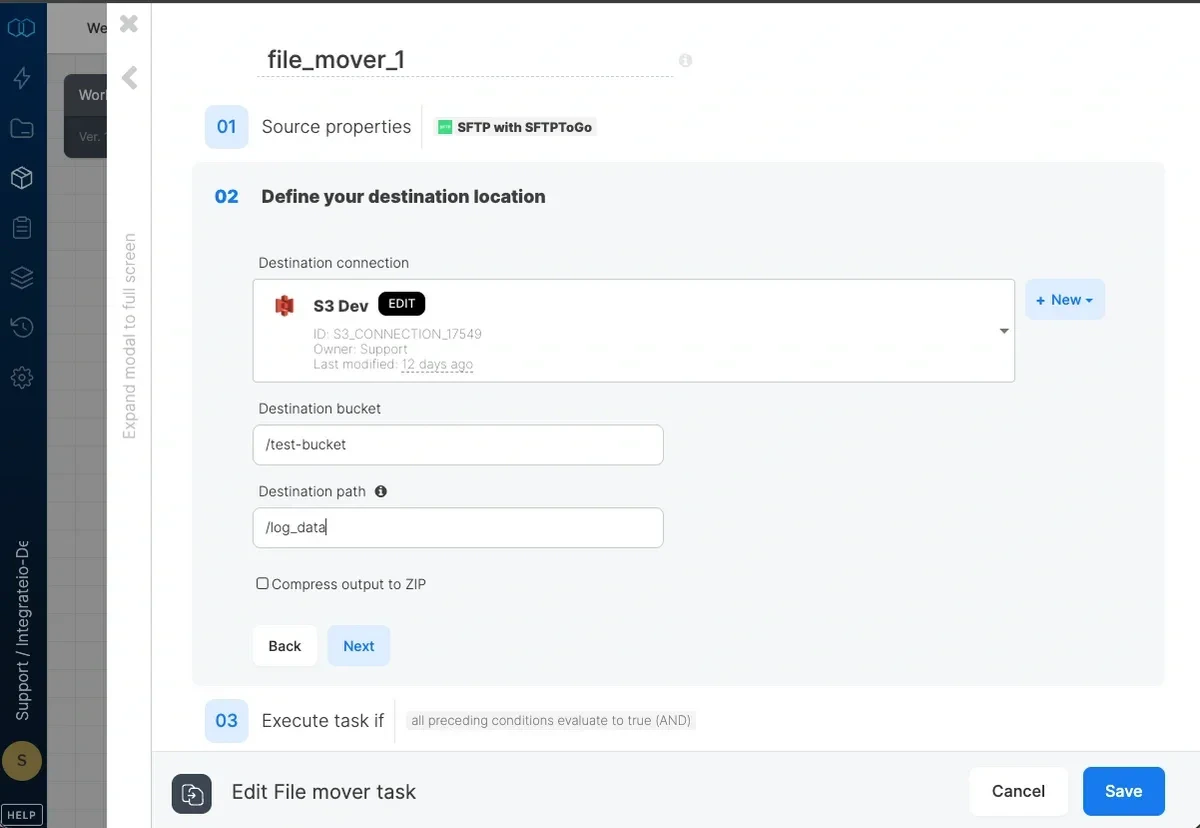Enable the Compress output to ZIP checkbox
This screenshot has height=828, width=1200.
[262, 583]
